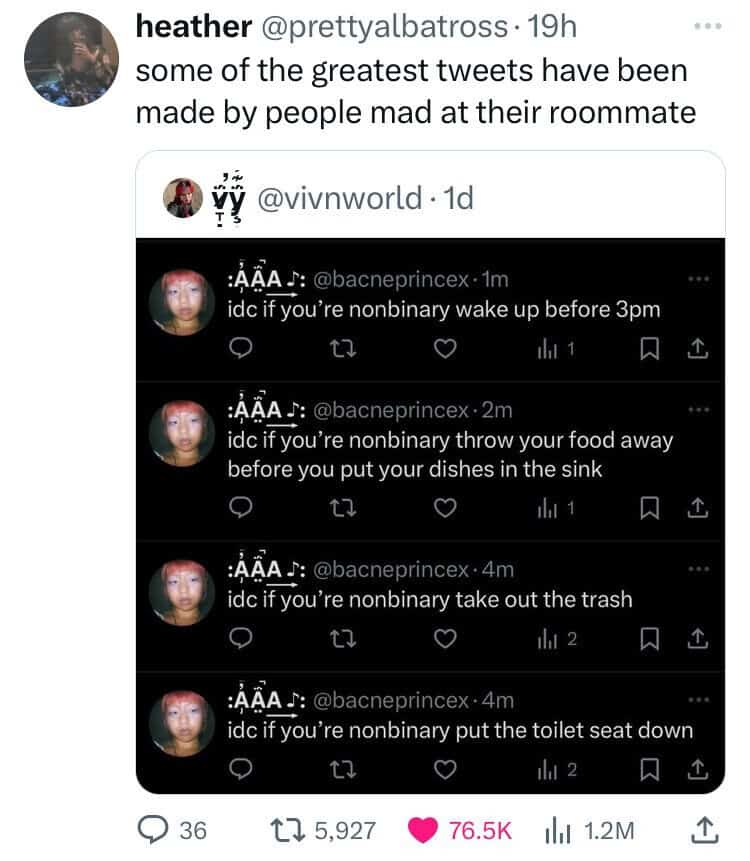Open more options on 'wake up before 3pm' tweet
Viewport: 750px width, 861px height.
click(x=699, y=279)
